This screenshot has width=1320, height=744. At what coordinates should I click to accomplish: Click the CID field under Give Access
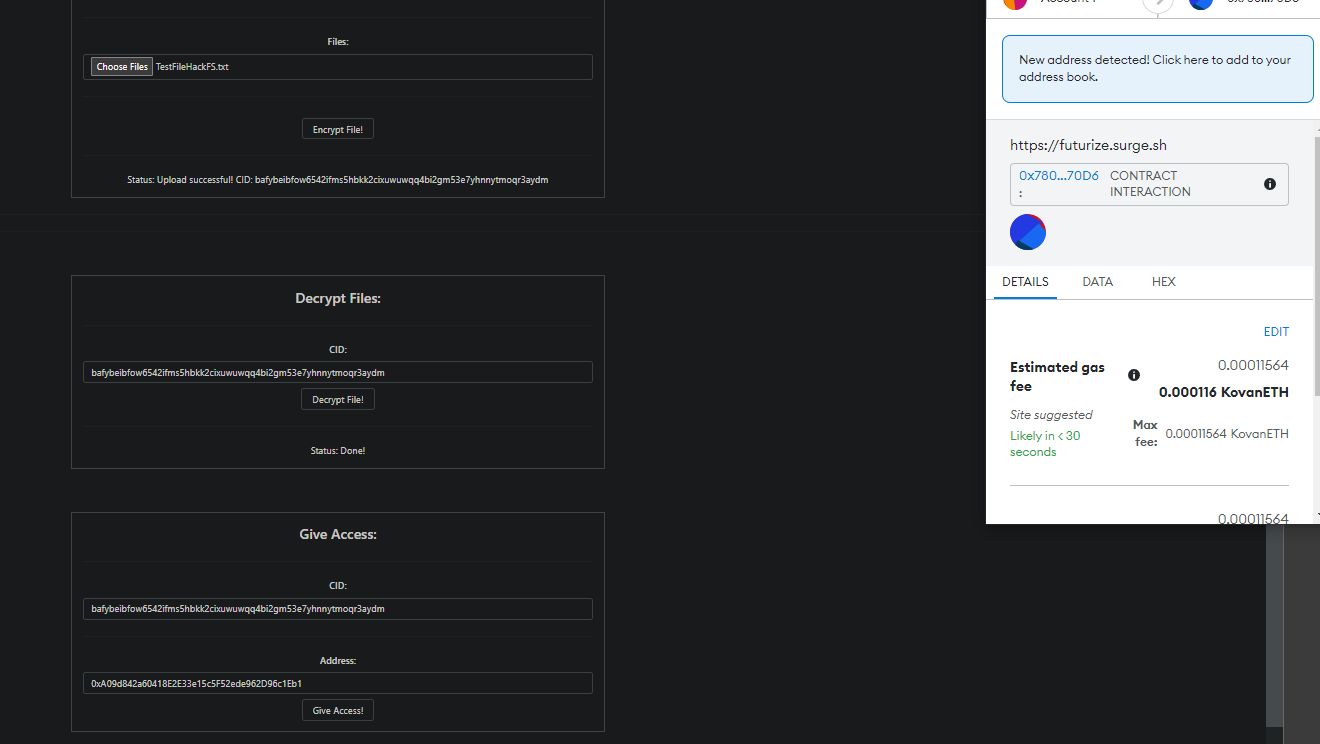[338, 609]
